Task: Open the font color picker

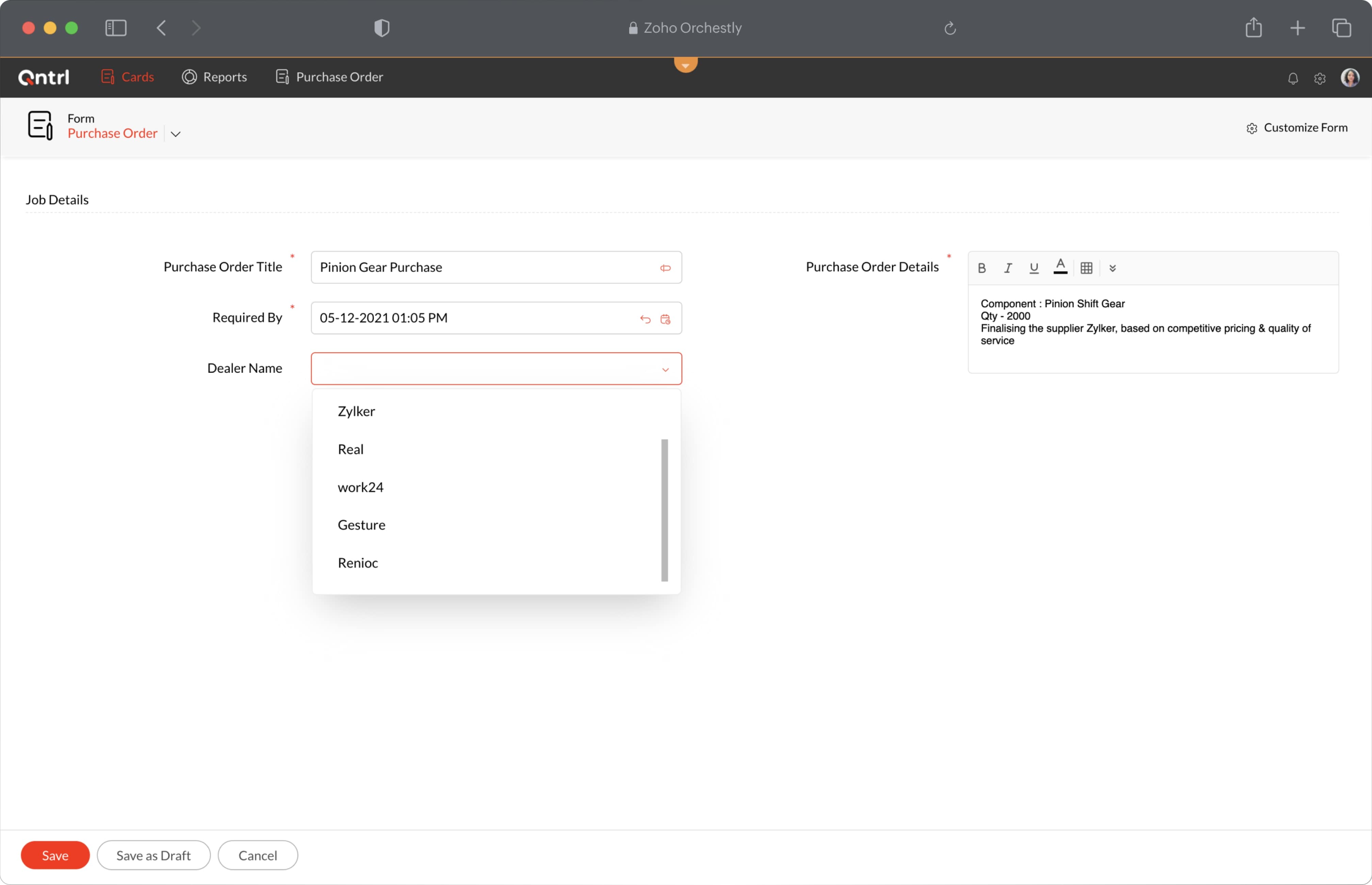Action: tap(1060, 267)
